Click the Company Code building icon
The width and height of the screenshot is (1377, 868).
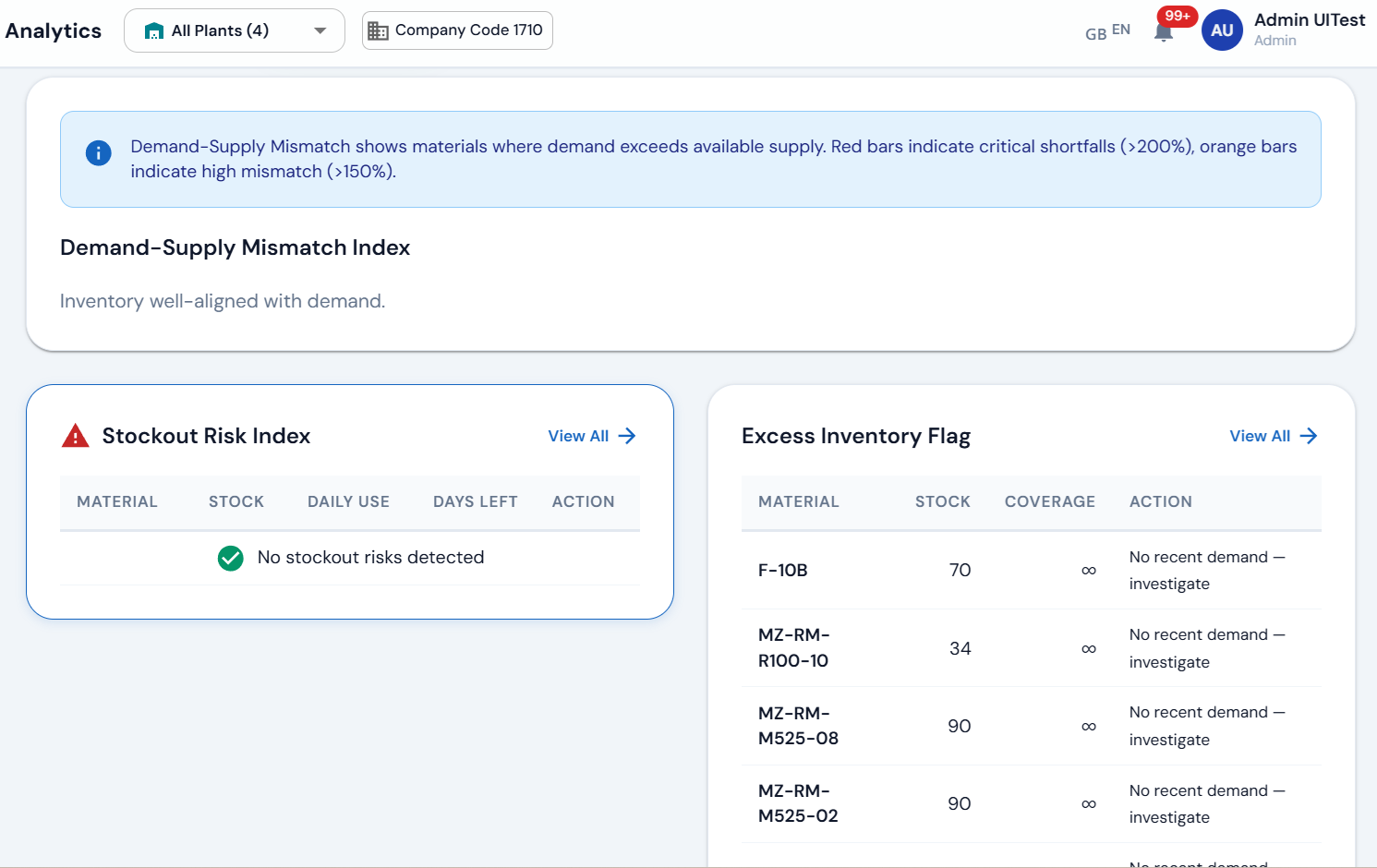[378, 30]
